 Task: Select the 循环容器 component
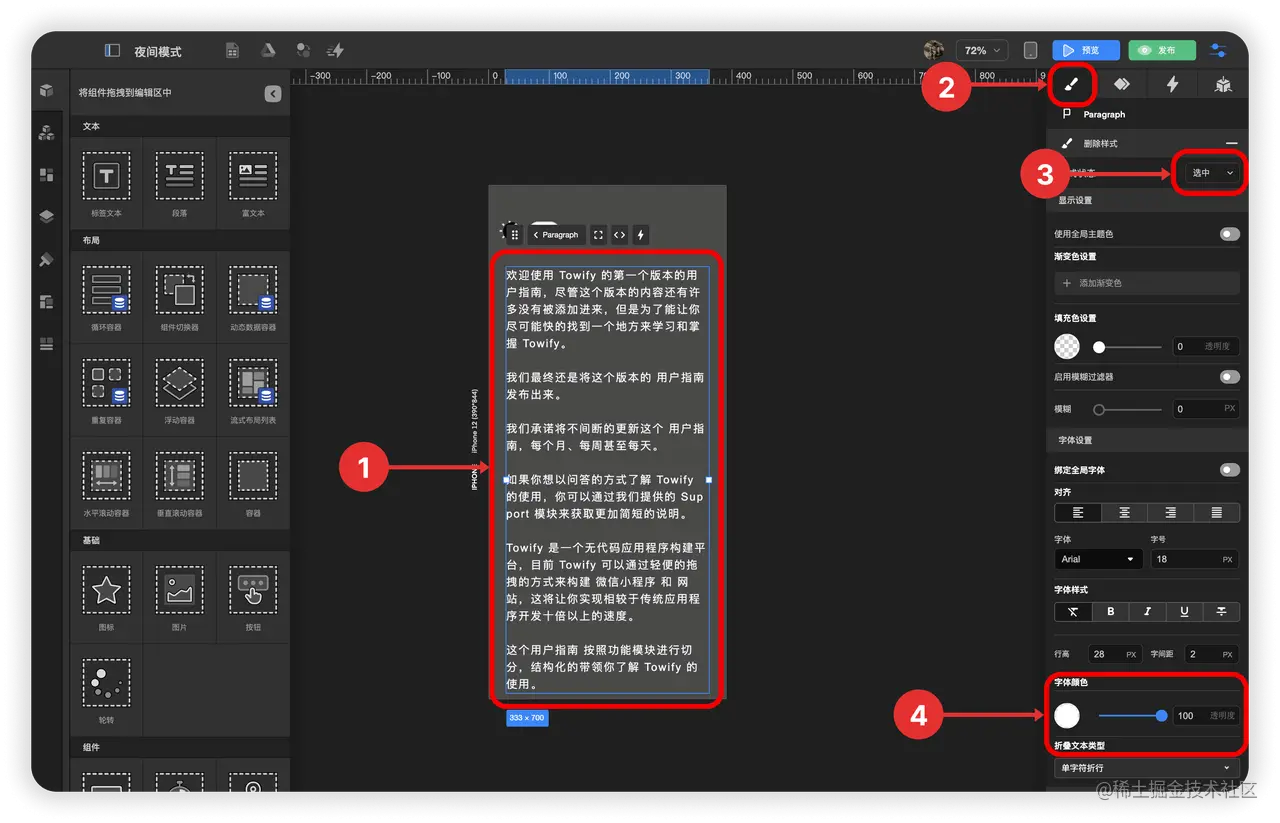(106, 297)
